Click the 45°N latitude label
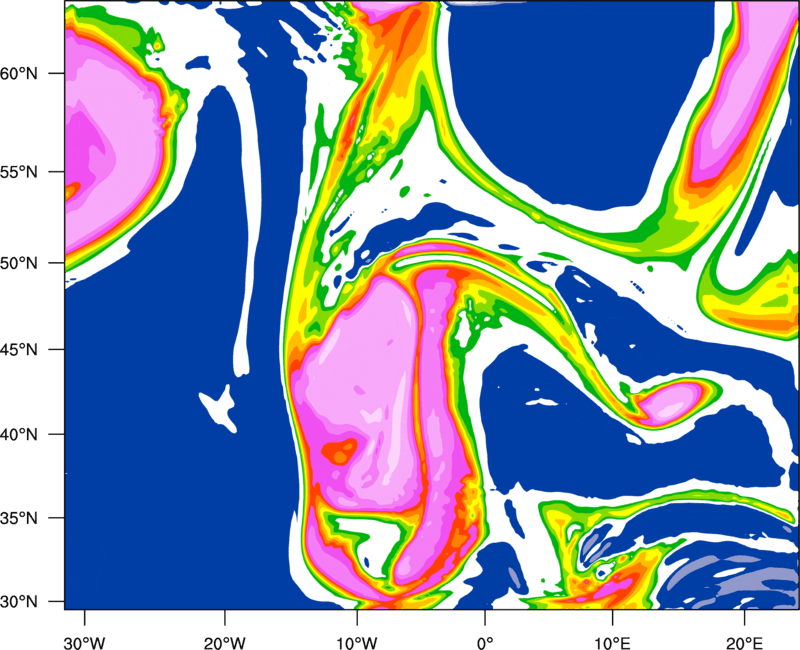Viewport: 800px width, 650px height. 19,349
